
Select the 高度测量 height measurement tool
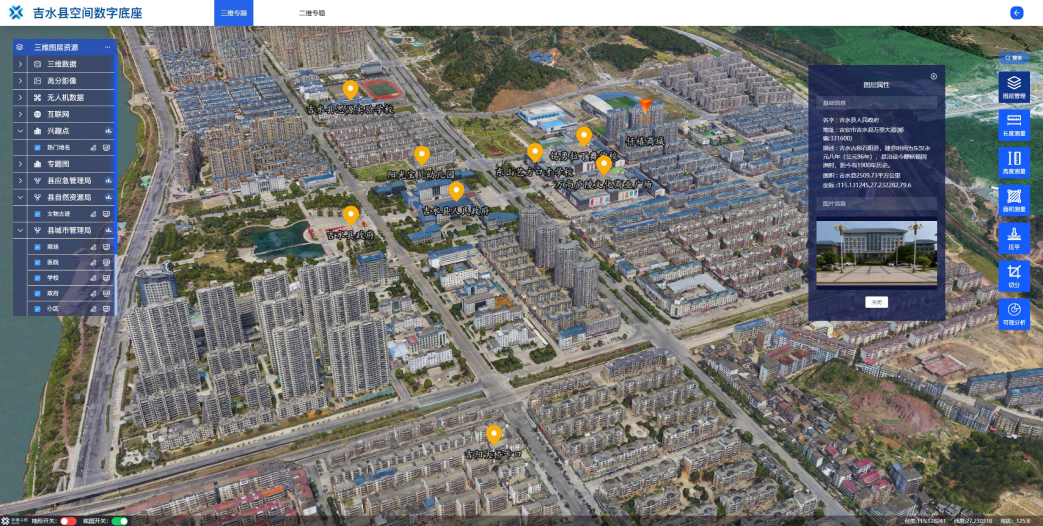pos(1014,163)
